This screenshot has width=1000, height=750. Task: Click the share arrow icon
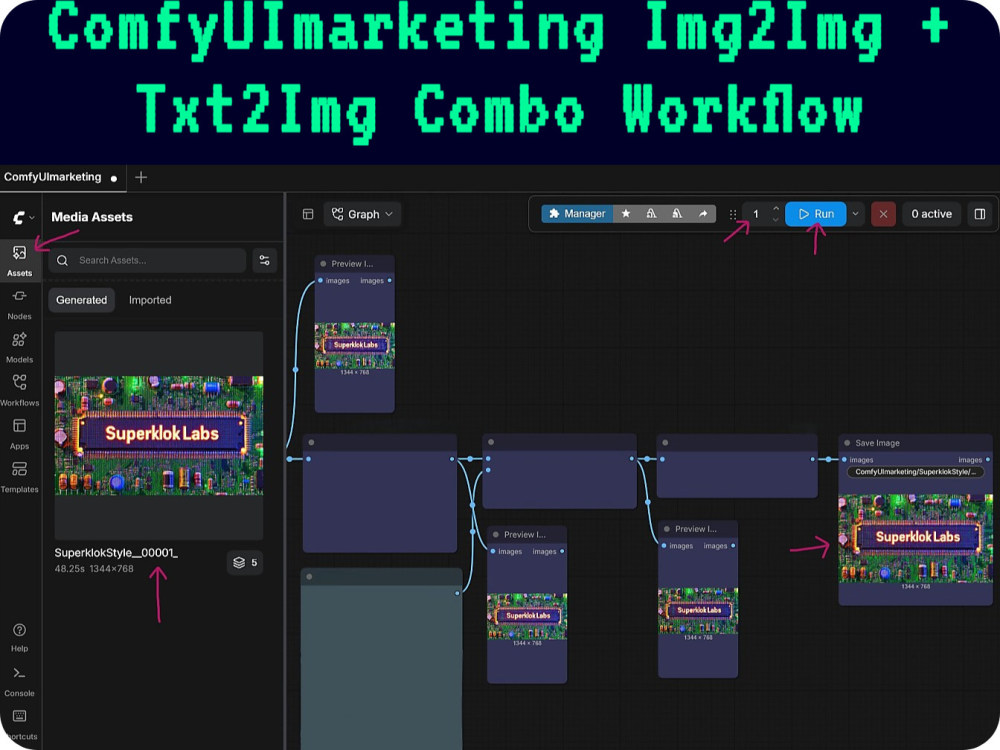(x=703, y=214)
